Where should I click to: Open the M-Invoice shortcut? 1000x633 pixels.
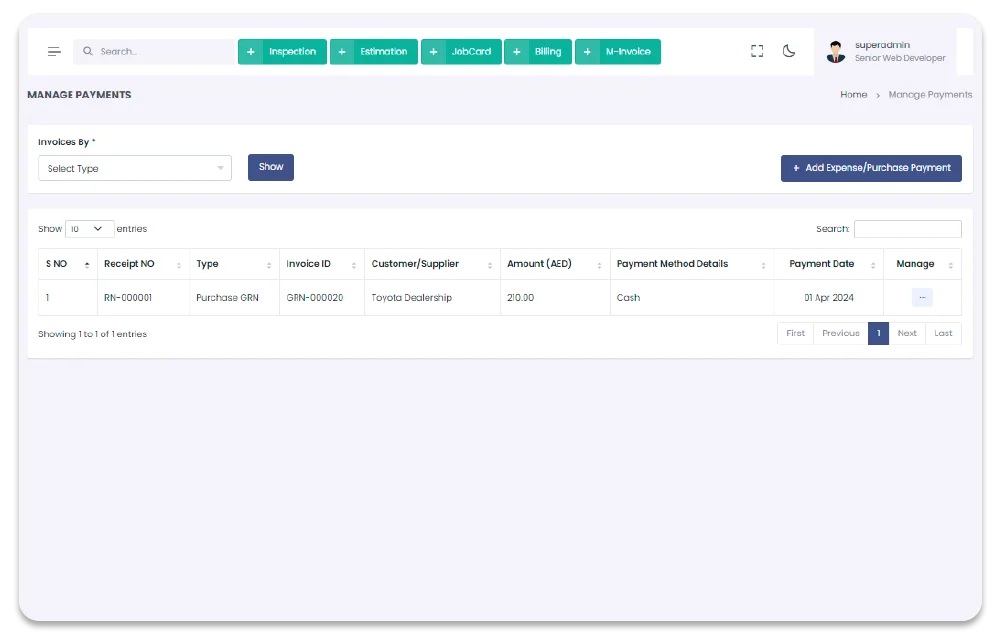618,52
